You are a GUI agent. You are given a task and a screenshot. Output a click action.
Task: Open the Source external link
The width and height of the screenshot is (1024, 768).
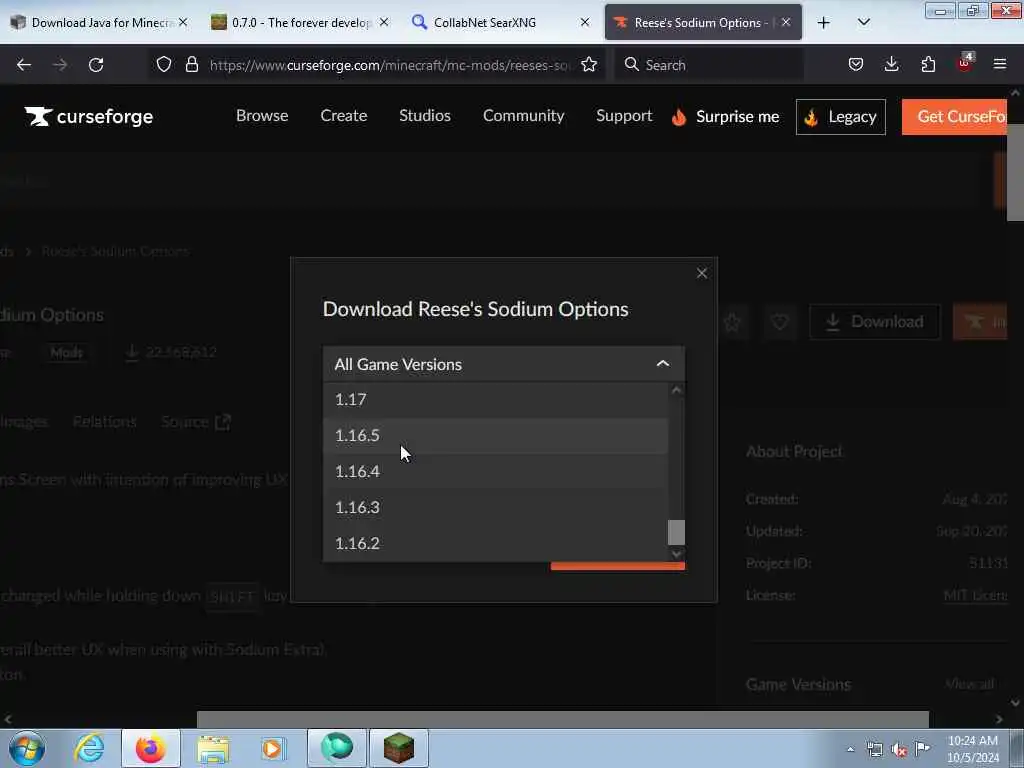pos(196,422)
